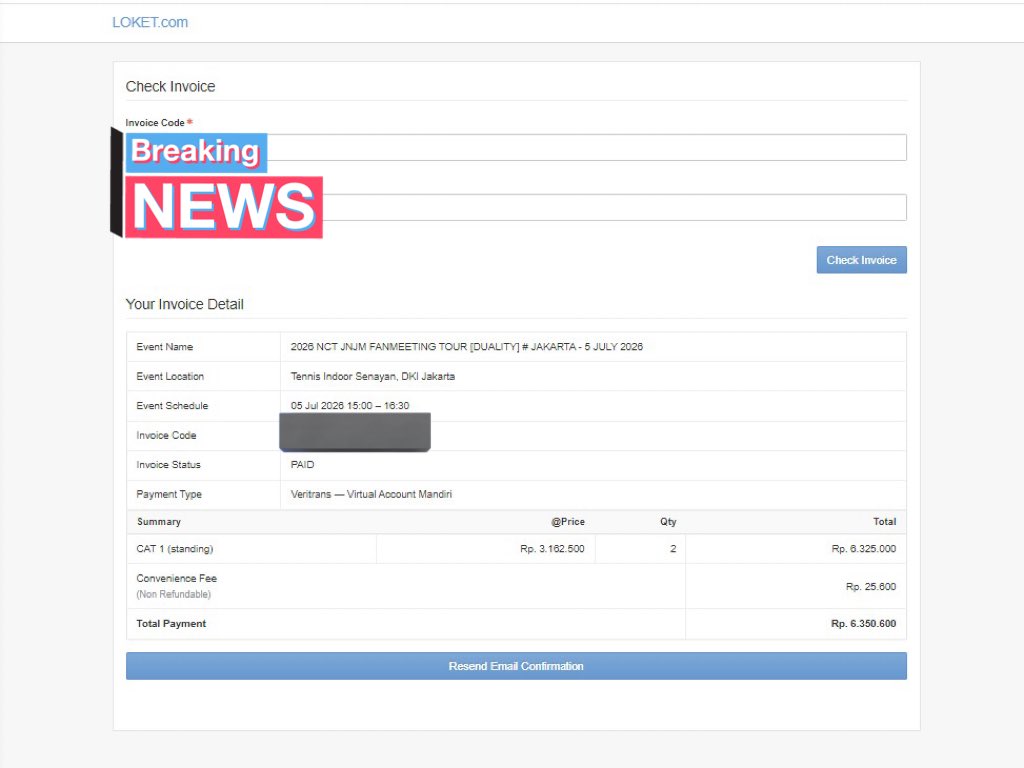Select the (Non Refundable) note
The image size is (1024, 768).
tap(174, 594)
